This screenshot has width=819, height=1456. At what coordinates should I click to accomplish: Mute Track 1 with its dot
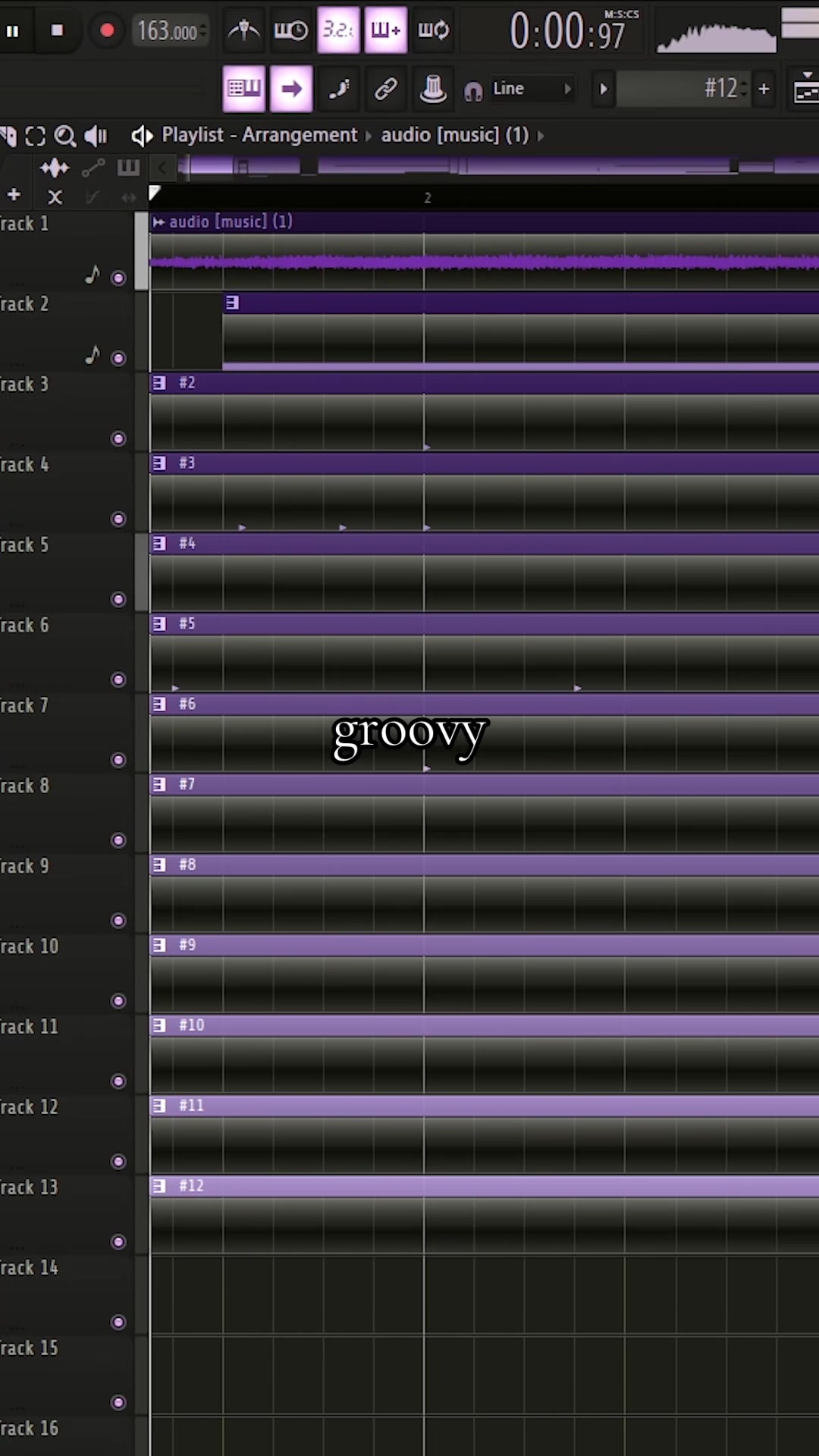pyautogui.click(x=118, y=278)
